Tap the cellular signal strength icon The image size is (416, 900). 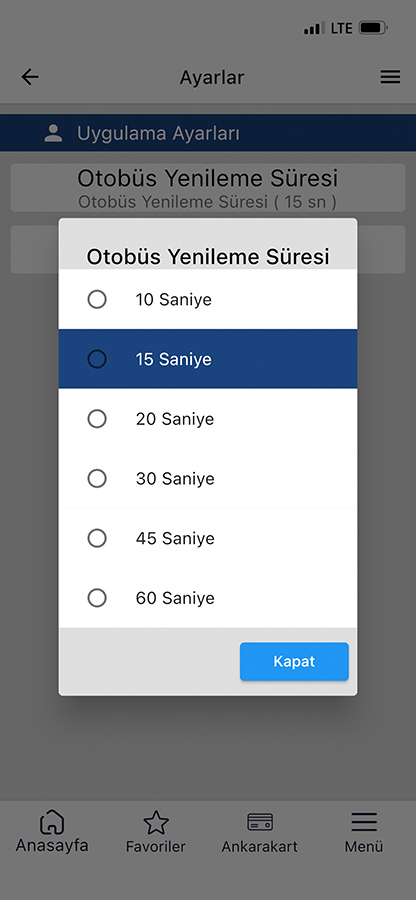click(314, 28)
